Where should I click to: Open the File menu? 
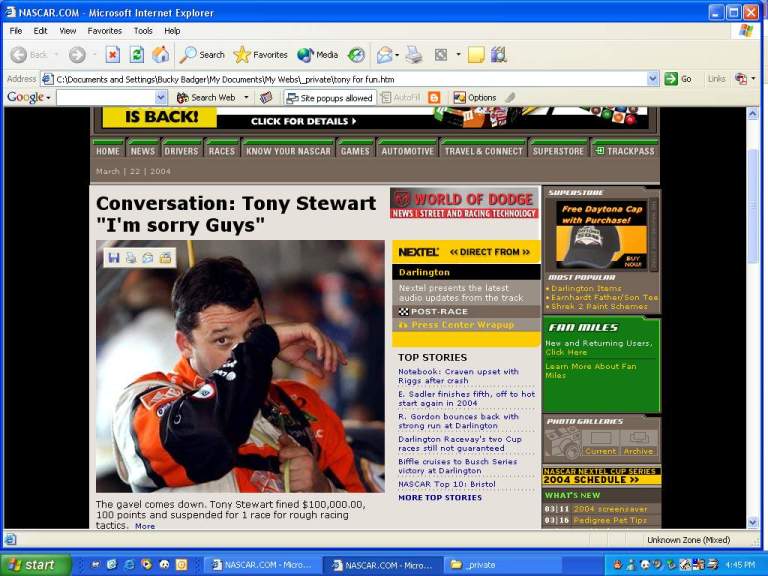16,31
